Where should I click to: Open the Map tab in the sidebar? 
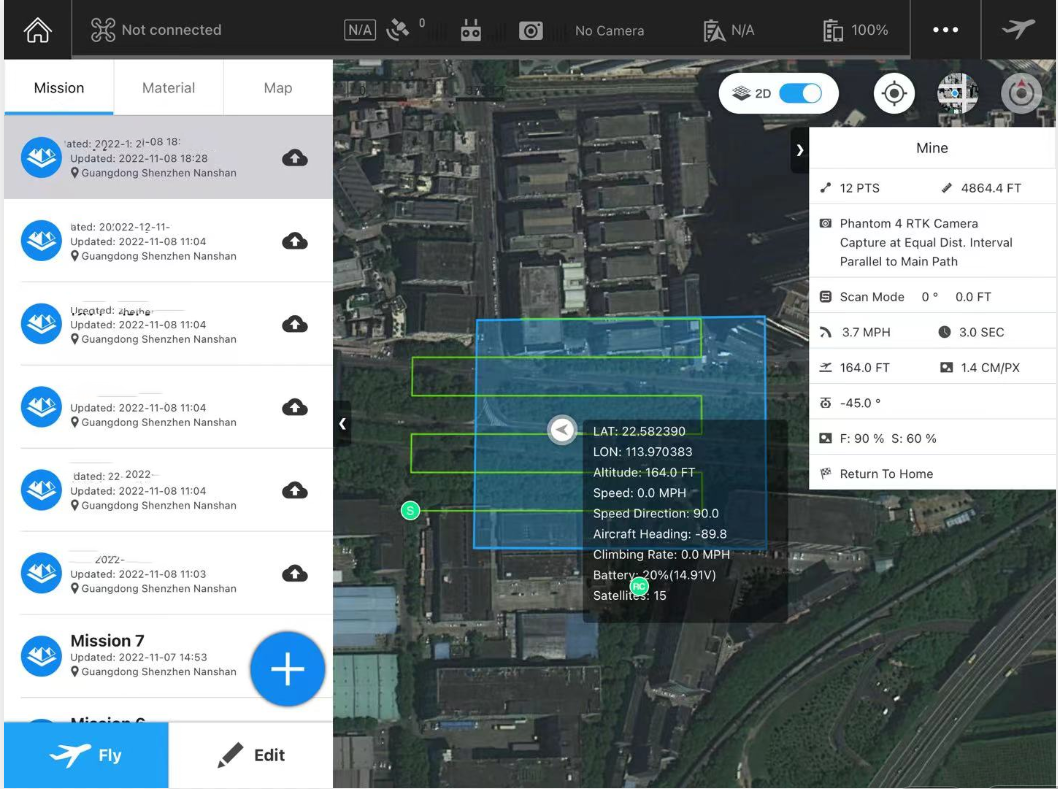(277, 88)
